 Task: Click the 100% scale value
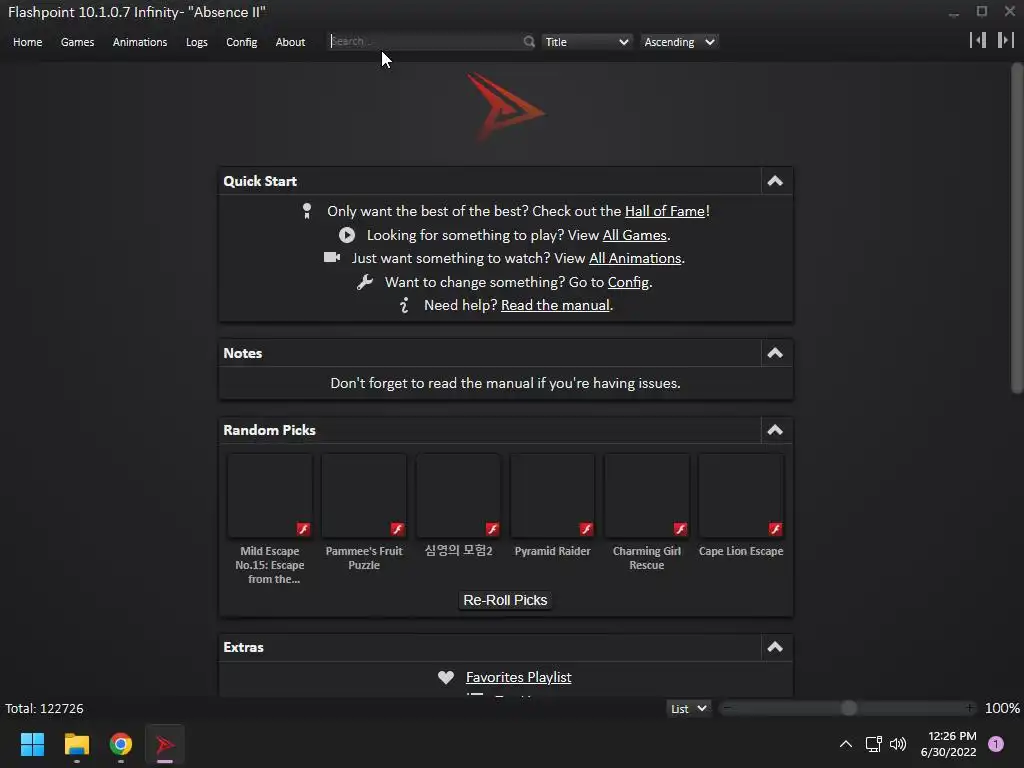coord(1002,708)
